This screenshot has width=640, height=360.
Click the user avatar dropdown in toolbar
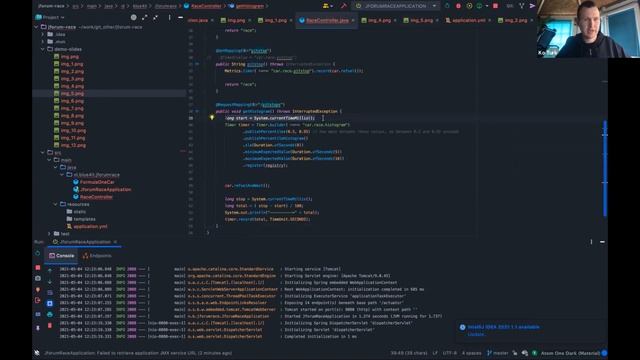[327, 6]
